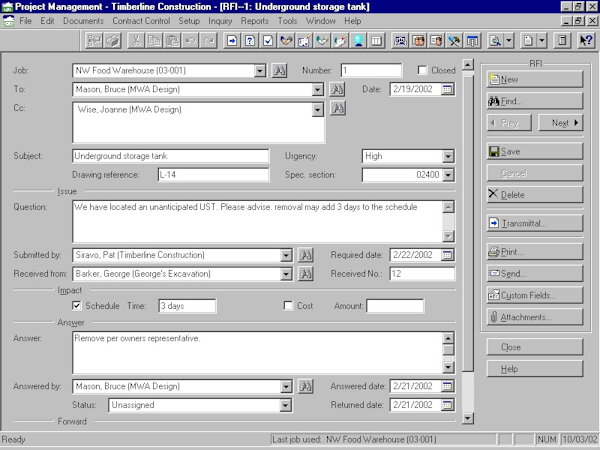Click the form's vertical scrollbar down arrow
The height and width of the screenshot is (450, 600).
pyautogui.click(x=467, y=413)
